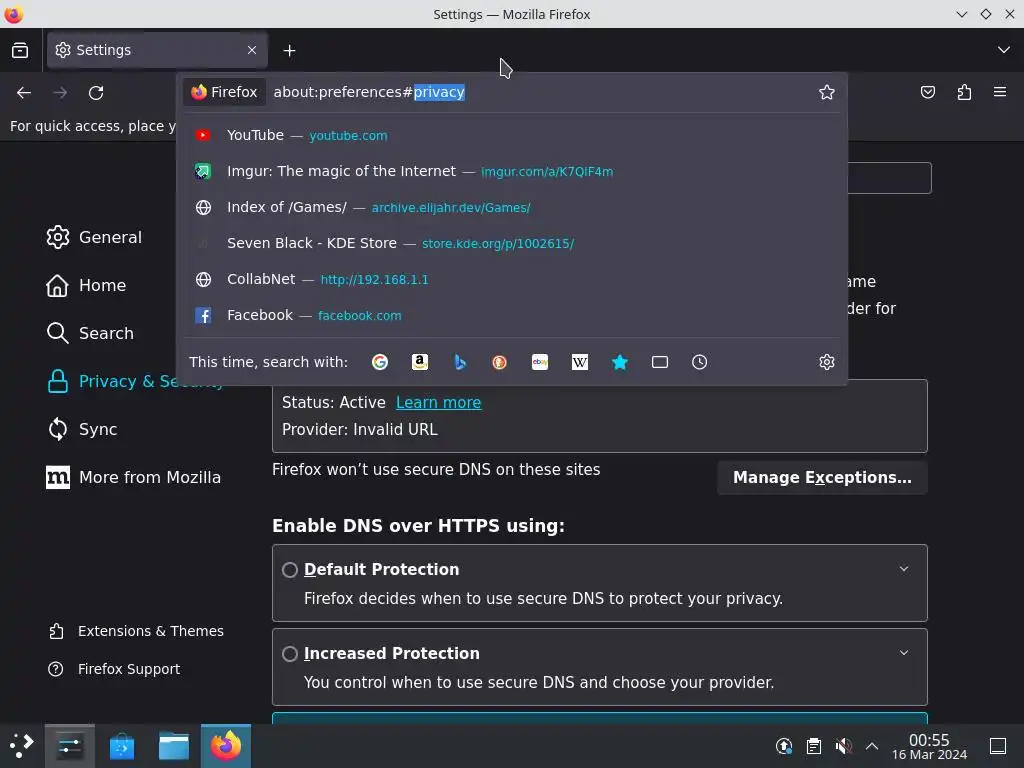Go back to previous page
This screenshot has height=768, width=1024.
[24, 93]
